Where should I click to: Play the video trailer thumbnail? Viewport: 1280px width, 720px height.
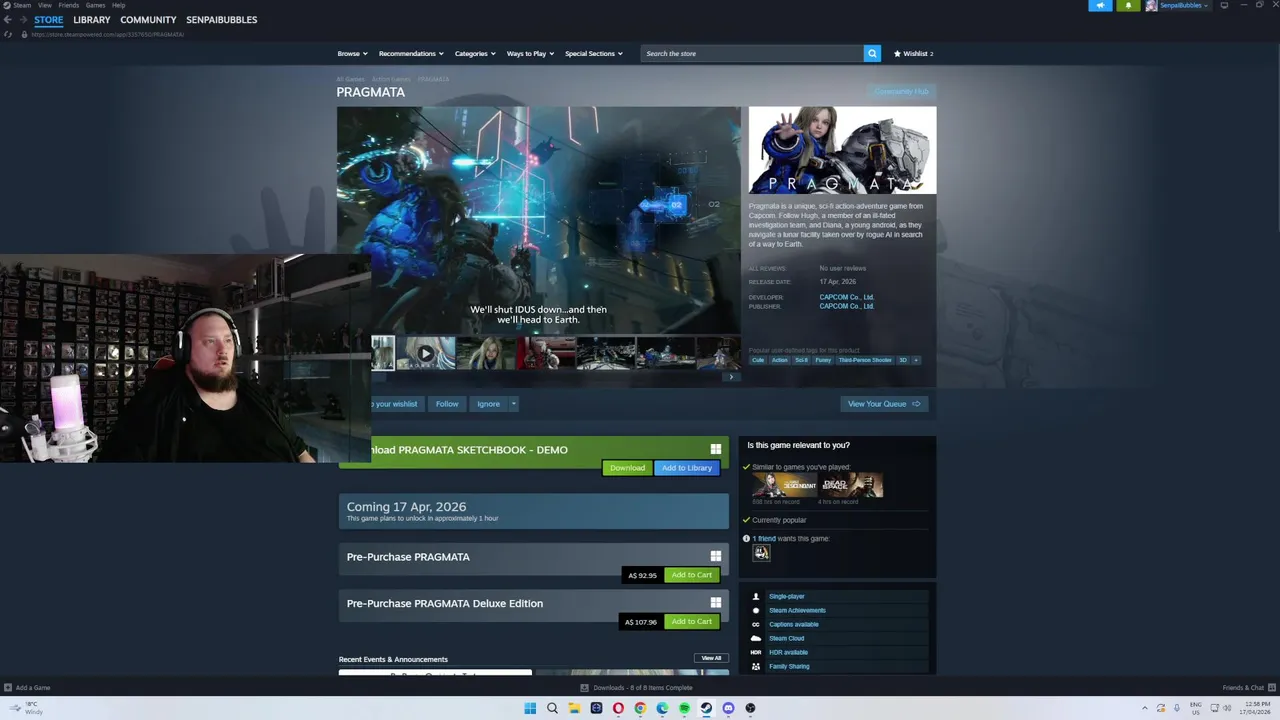[x=426, y=353]
